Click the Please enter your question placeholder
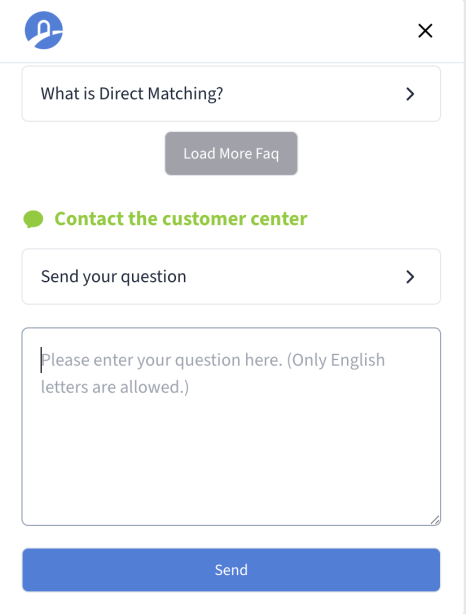The width and height of the screenshot is (466, 614). 213,373
